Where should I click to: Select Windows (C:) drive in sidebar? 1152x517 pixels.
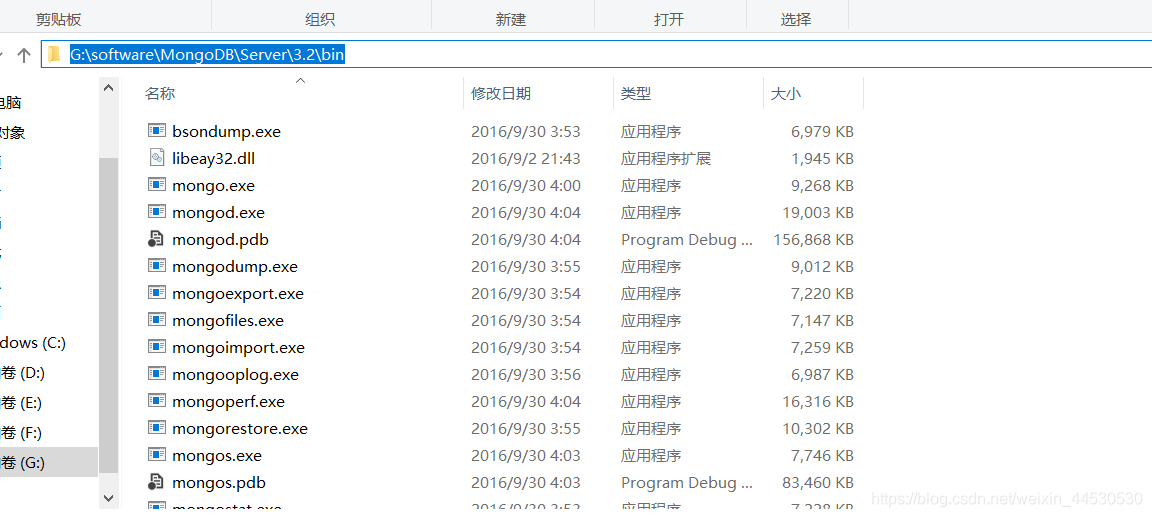point(33,342)
